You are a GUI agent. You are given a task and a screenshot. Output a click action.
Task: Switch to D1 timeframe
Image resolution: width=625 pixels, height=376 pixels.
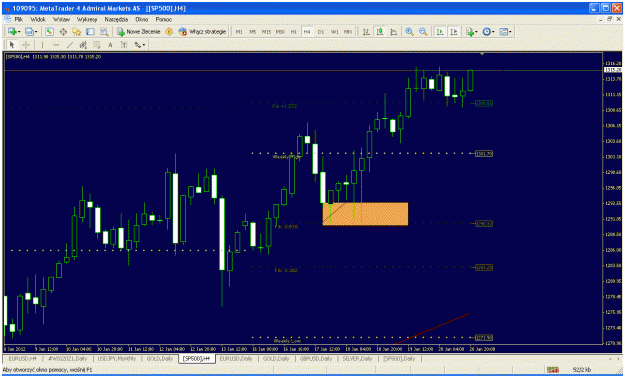[321, 32]
